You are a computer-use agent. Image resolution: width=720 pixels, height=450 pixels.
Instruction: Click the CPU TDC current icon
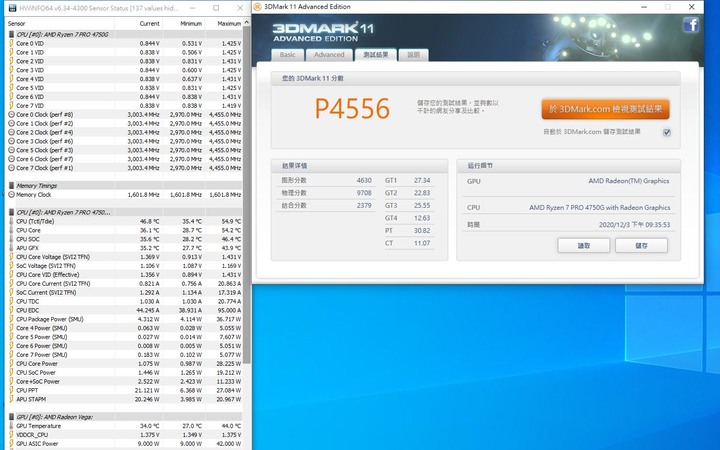tap(11, 301)
